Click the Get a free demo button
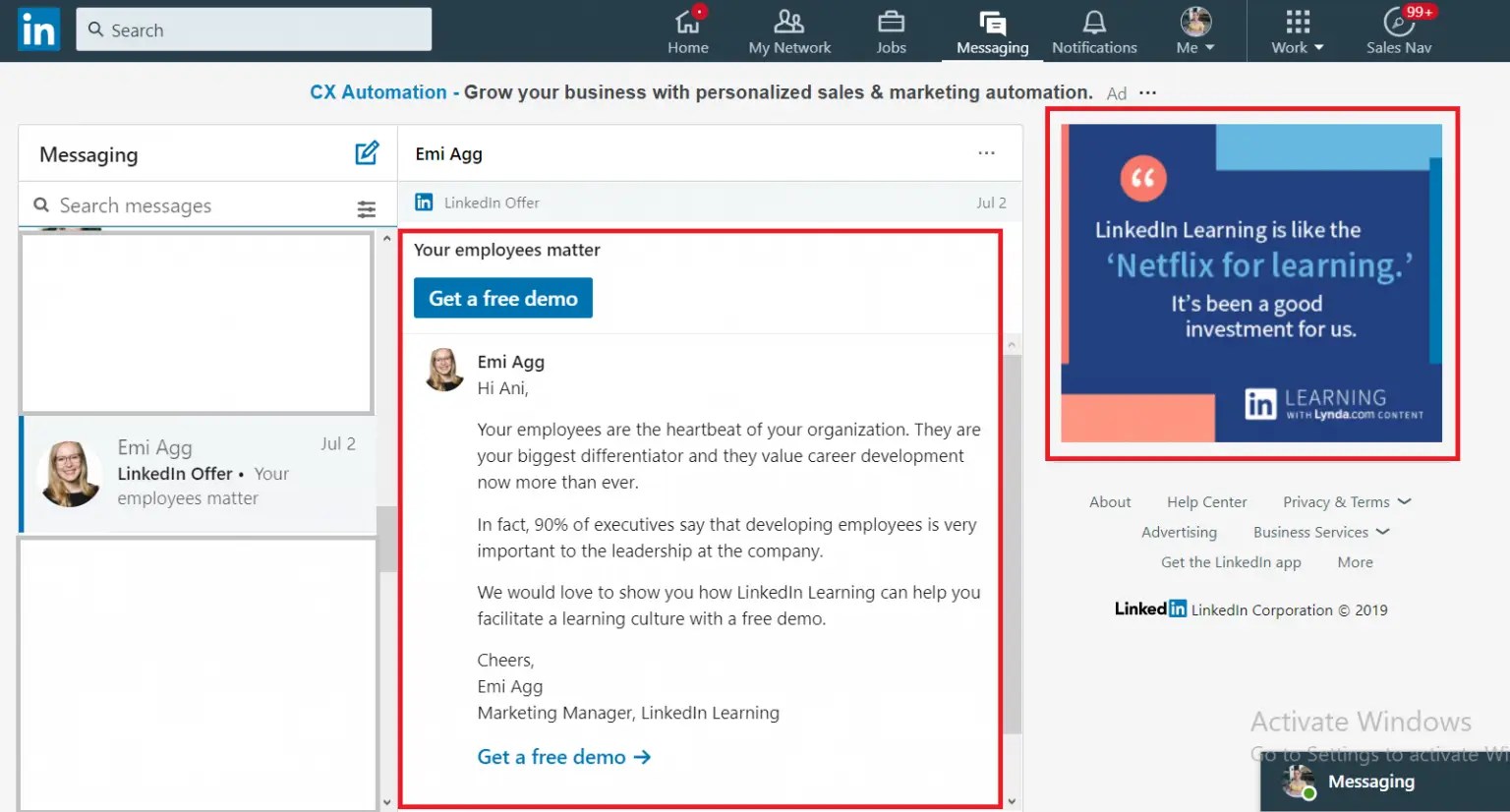 point(502,298)
